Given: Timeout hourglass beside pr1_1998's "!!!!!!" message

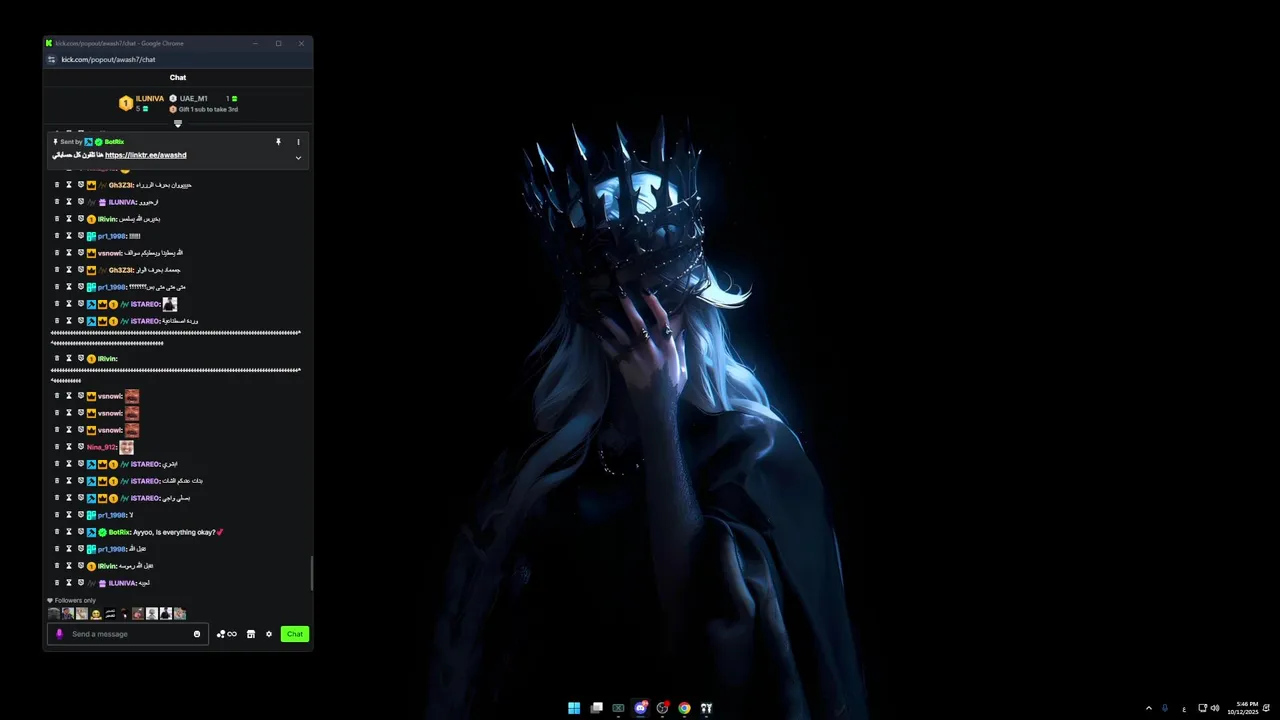Looking at the screenshot, I should [x=69, y=236].
